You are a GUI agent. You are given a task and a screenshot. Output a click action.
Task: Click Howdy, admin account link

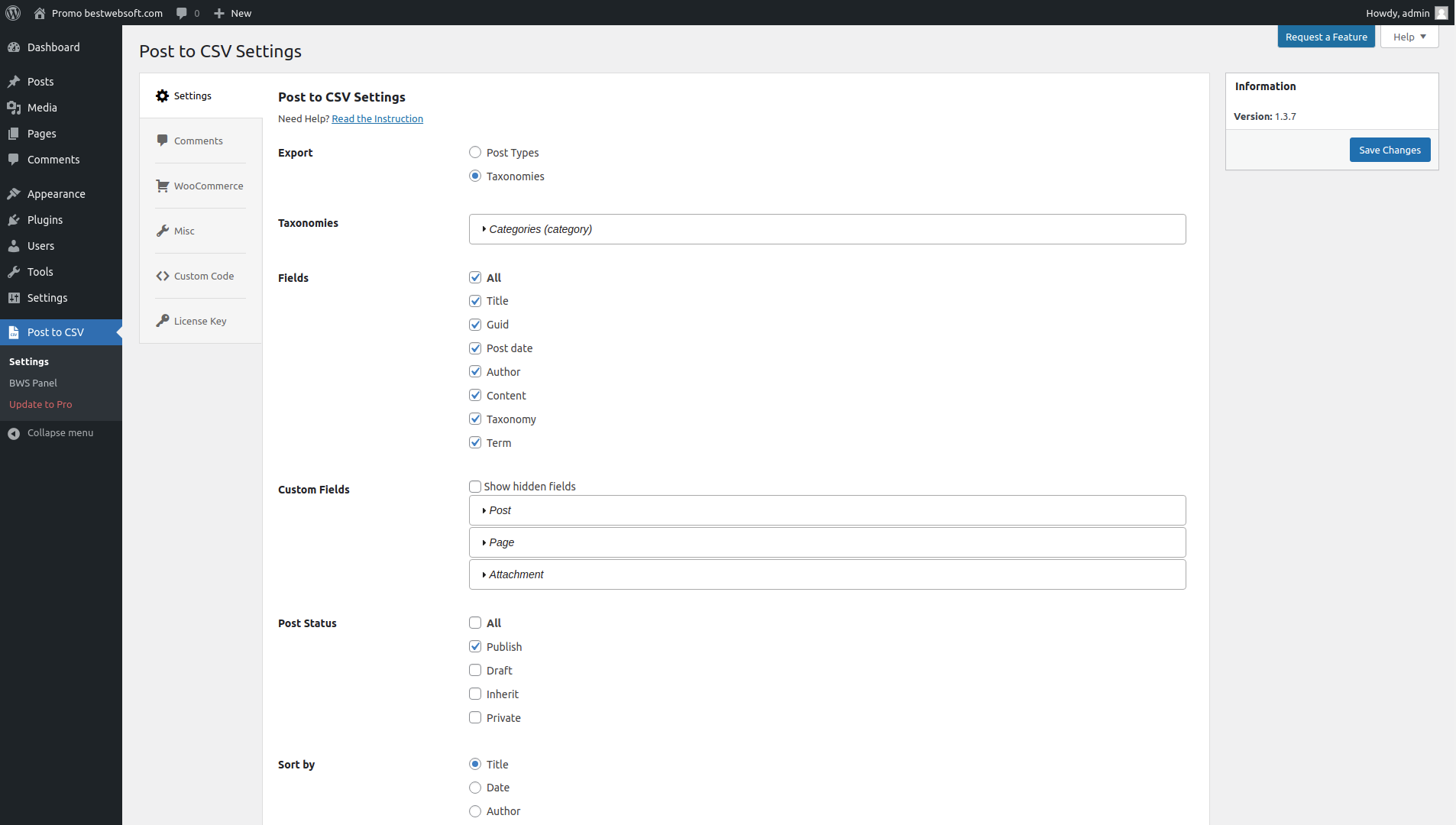(x=1406, y=13)
